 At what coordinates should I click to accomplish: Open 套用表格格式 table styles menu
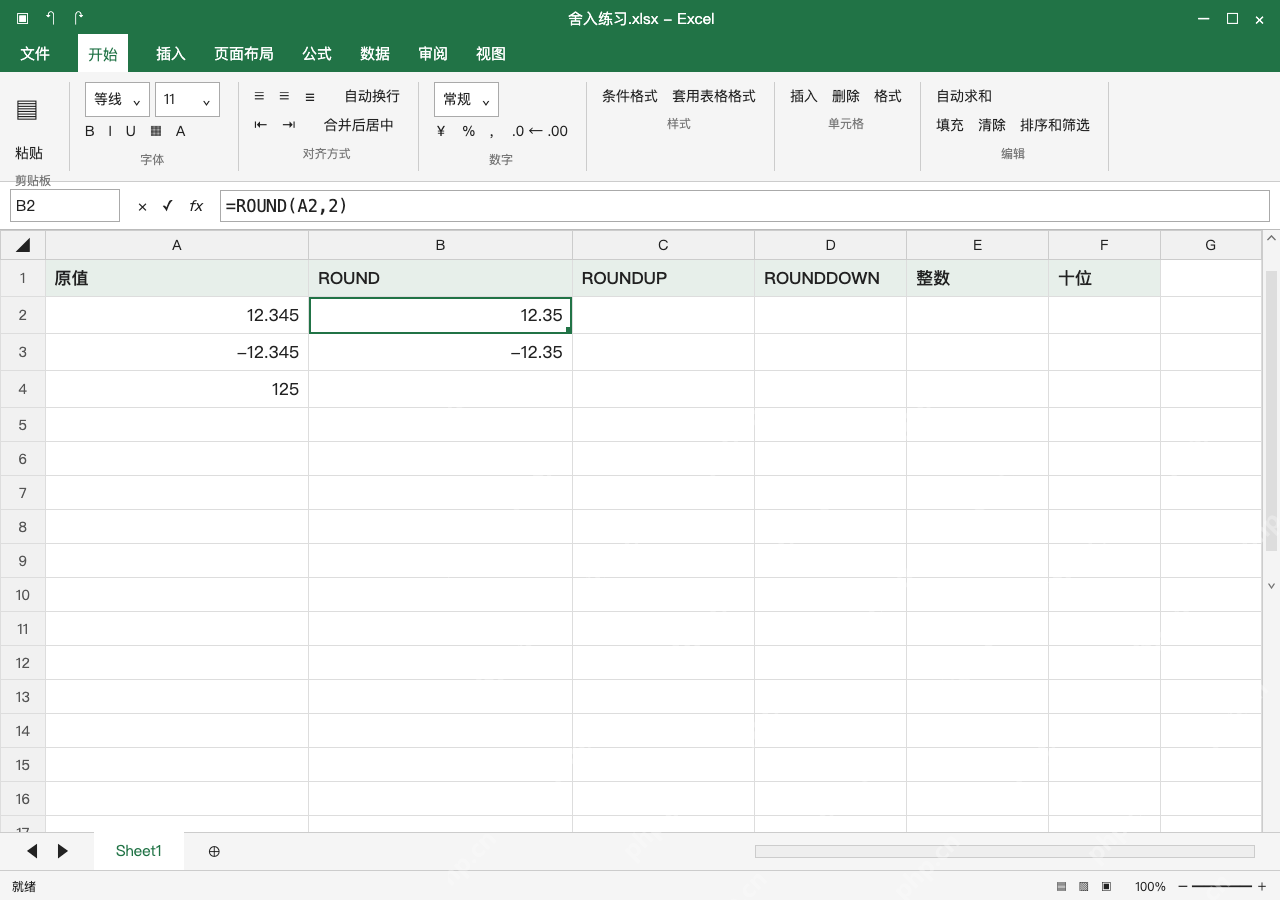pyautogui.click(x=714, y=96)
